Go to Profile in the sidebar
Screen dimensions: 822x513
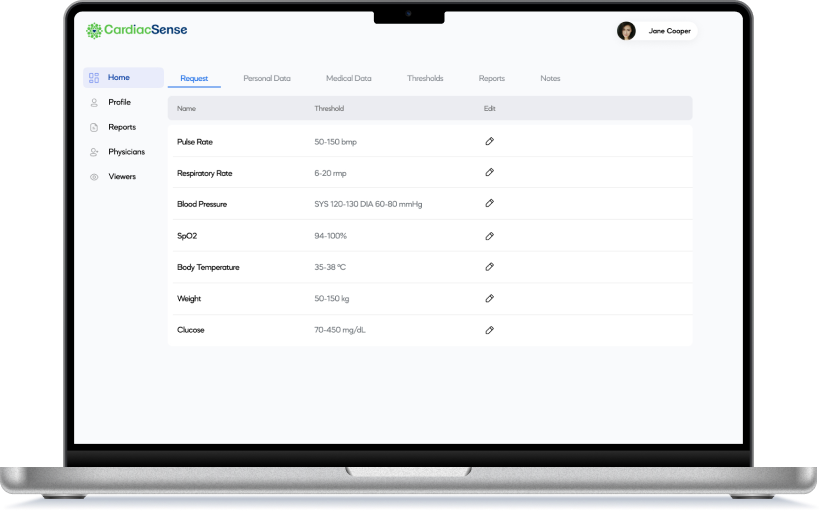[x=119, y=103]
